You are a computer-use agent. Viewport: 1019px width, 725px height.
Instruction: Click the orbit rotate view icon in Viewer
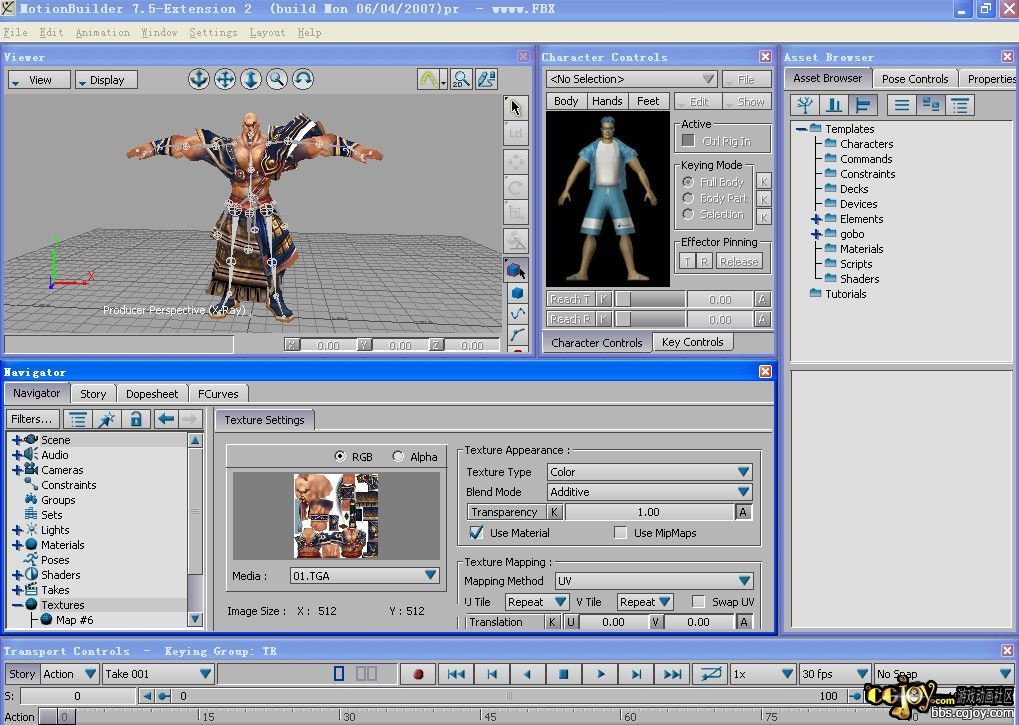pos(303,79)
